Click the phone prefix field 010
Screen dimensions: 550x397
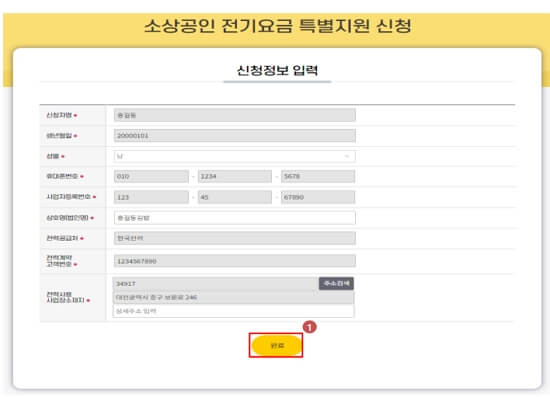point(151,176)
